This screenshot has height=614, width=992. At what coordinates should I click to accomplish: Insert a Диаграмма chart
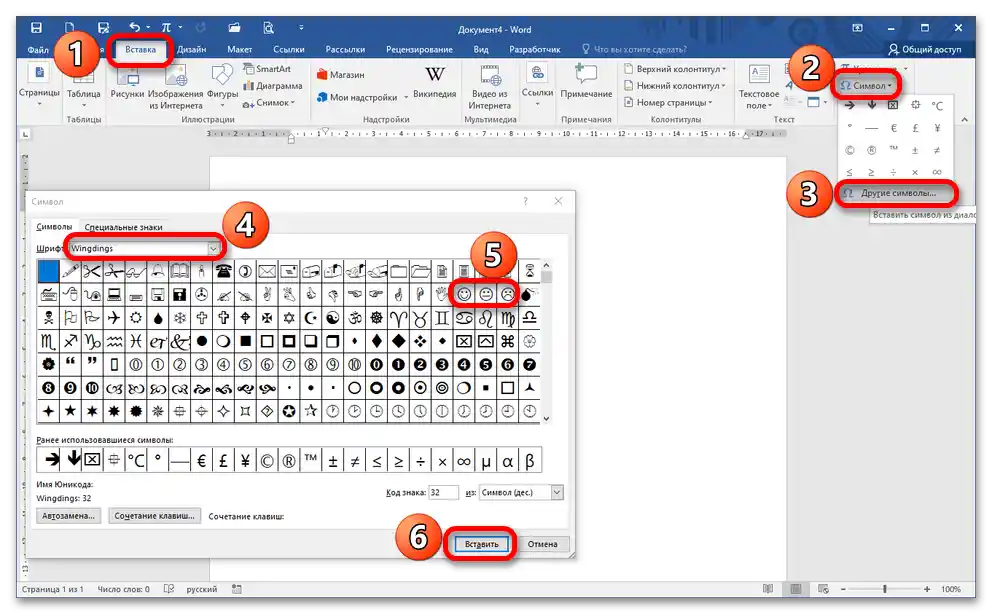tap(273, 85)
